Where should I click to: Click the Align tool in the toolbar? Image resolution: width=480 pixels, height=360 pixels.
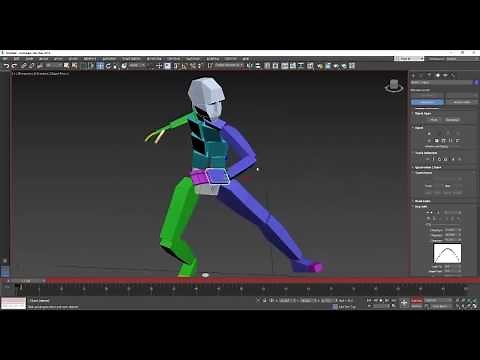coord(258,66)
